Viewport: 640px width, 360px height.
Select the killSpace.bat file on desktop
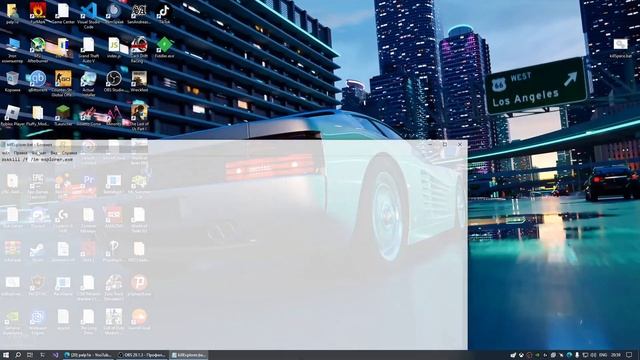pyautogui.click(x=620, y=48)
